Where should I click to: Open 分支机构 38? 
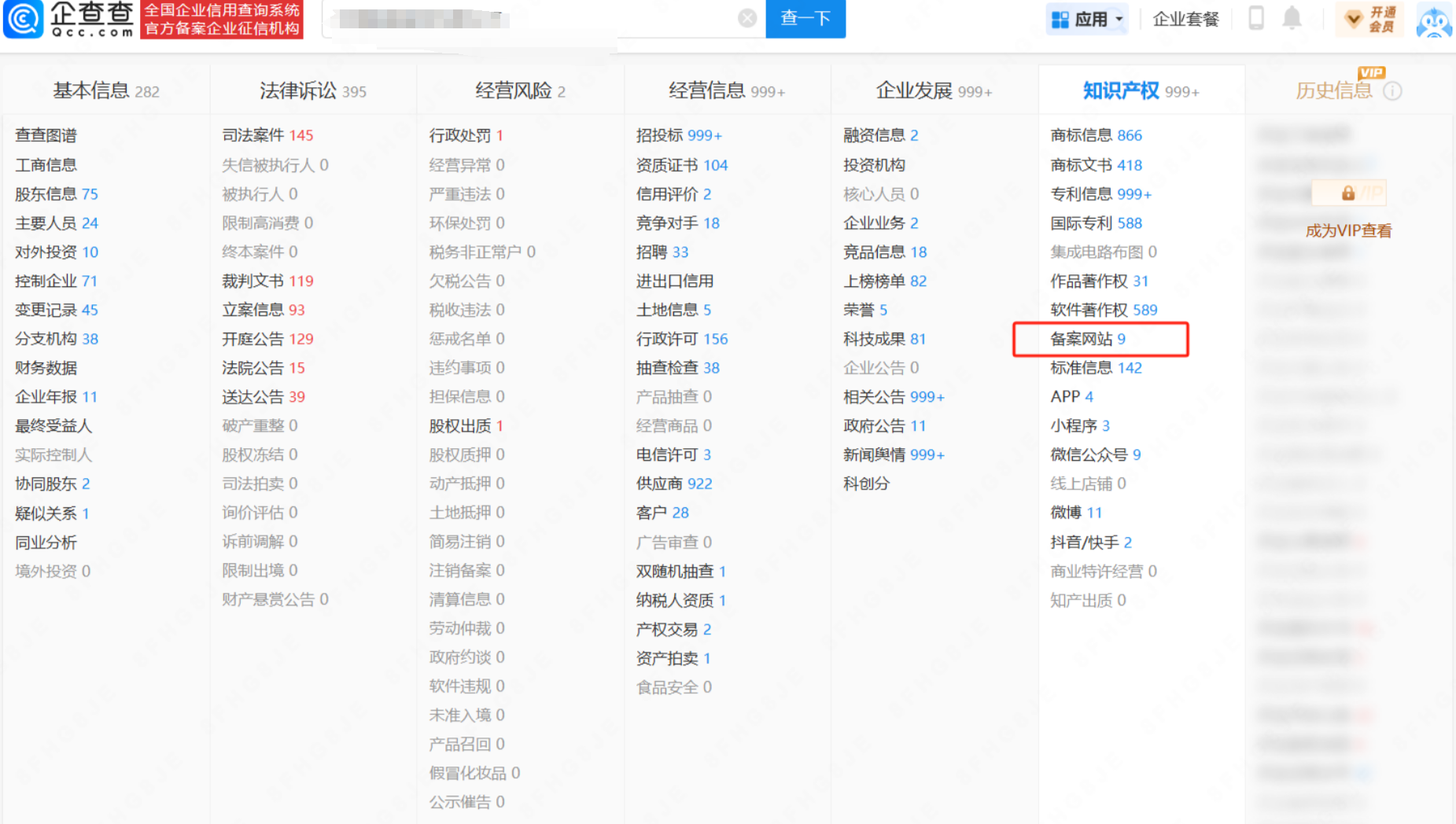click(x=57, y=339)
